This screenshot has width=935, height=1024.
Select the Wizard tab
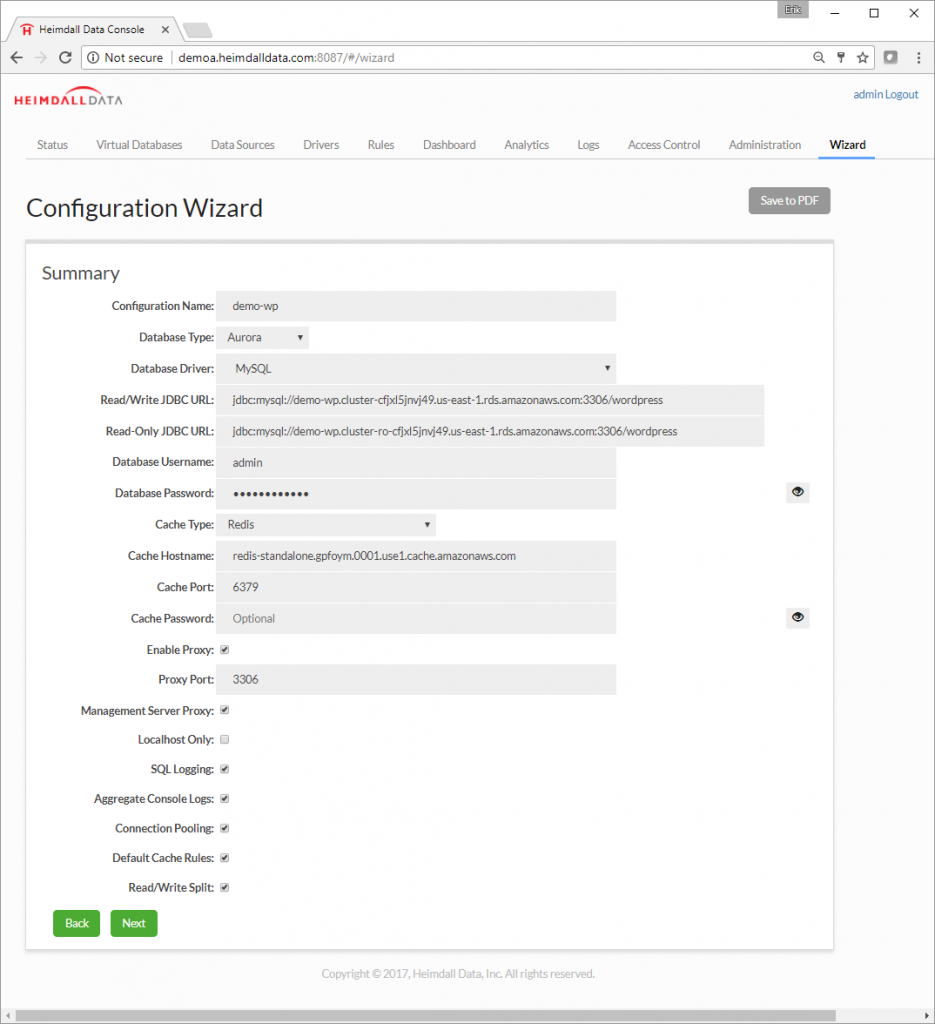pyautogui.click(x=848, y=145)
